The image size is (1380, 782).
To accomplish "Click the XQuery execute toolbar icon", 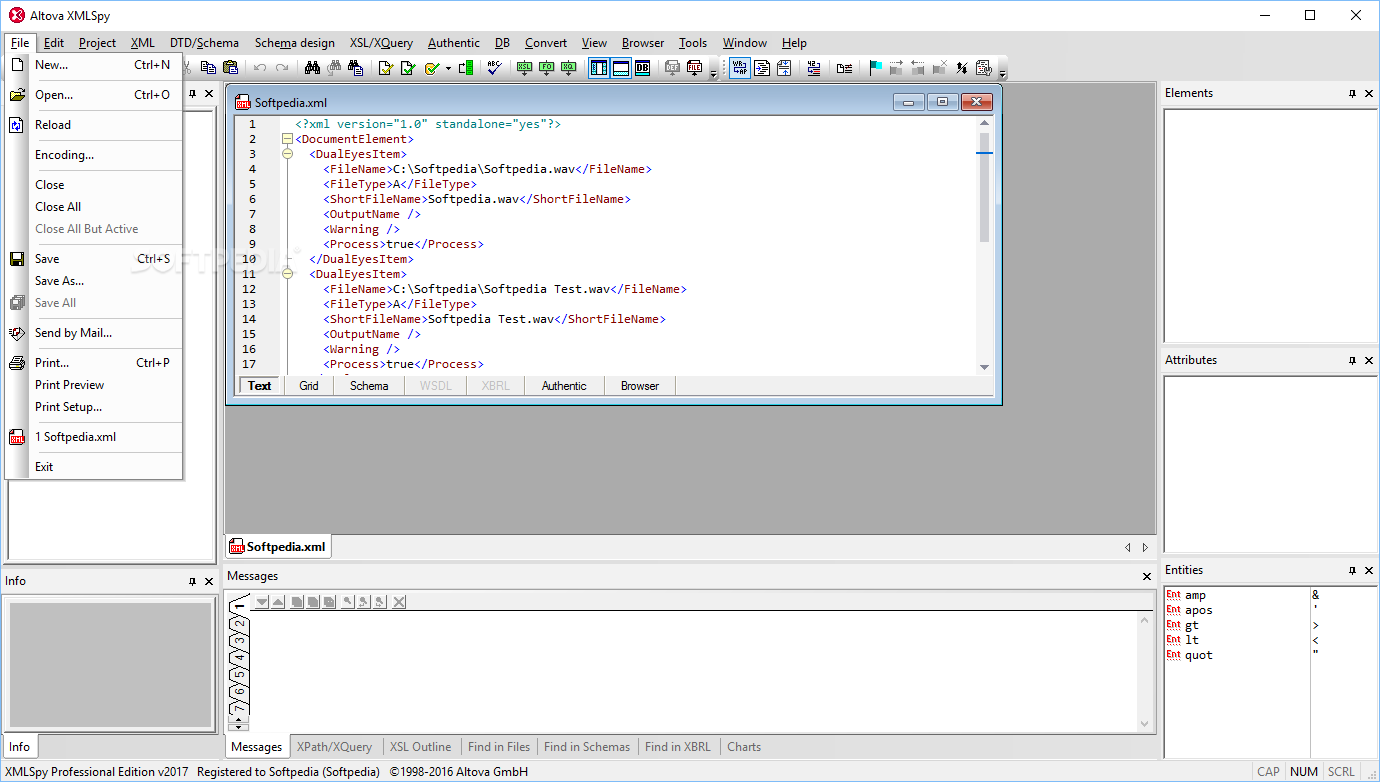I will pos(568,67).
